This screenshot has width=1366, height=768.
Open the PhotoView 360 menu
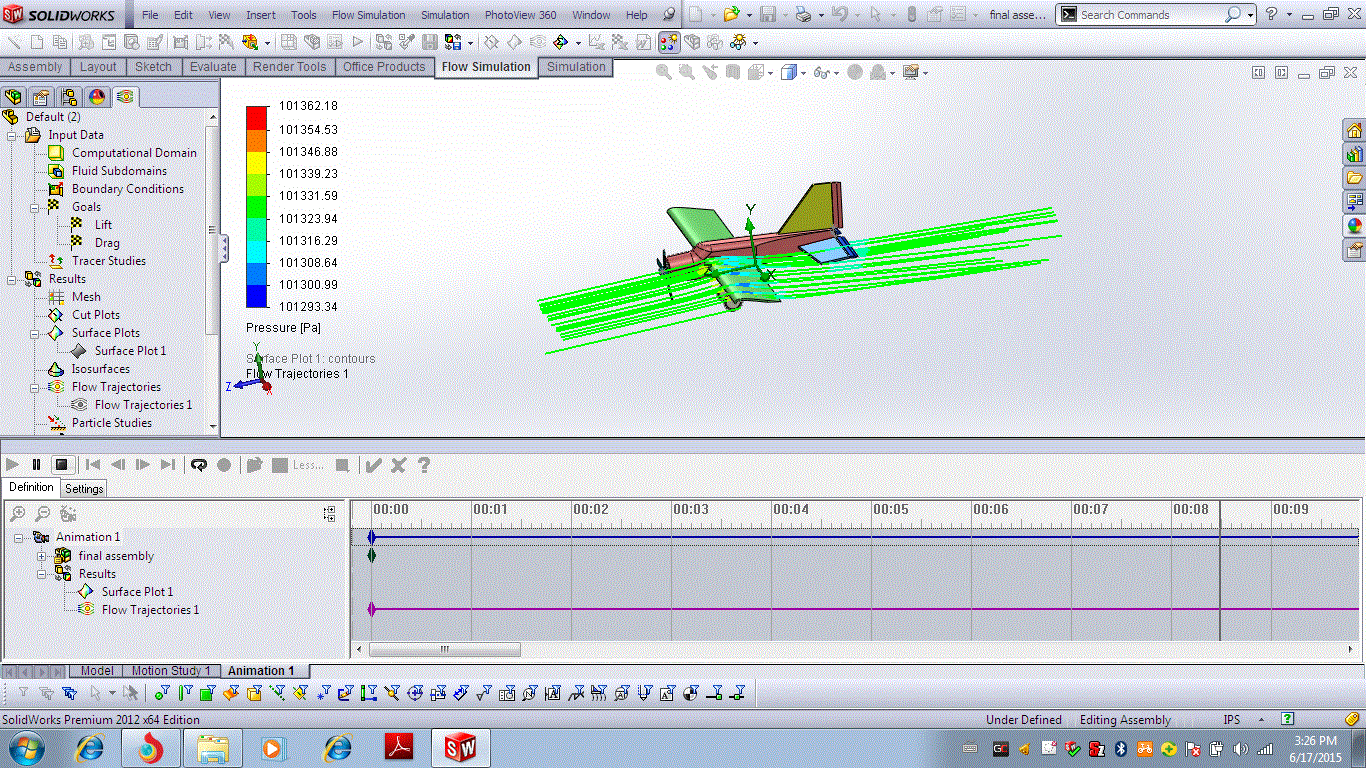[x=520, y=15]
